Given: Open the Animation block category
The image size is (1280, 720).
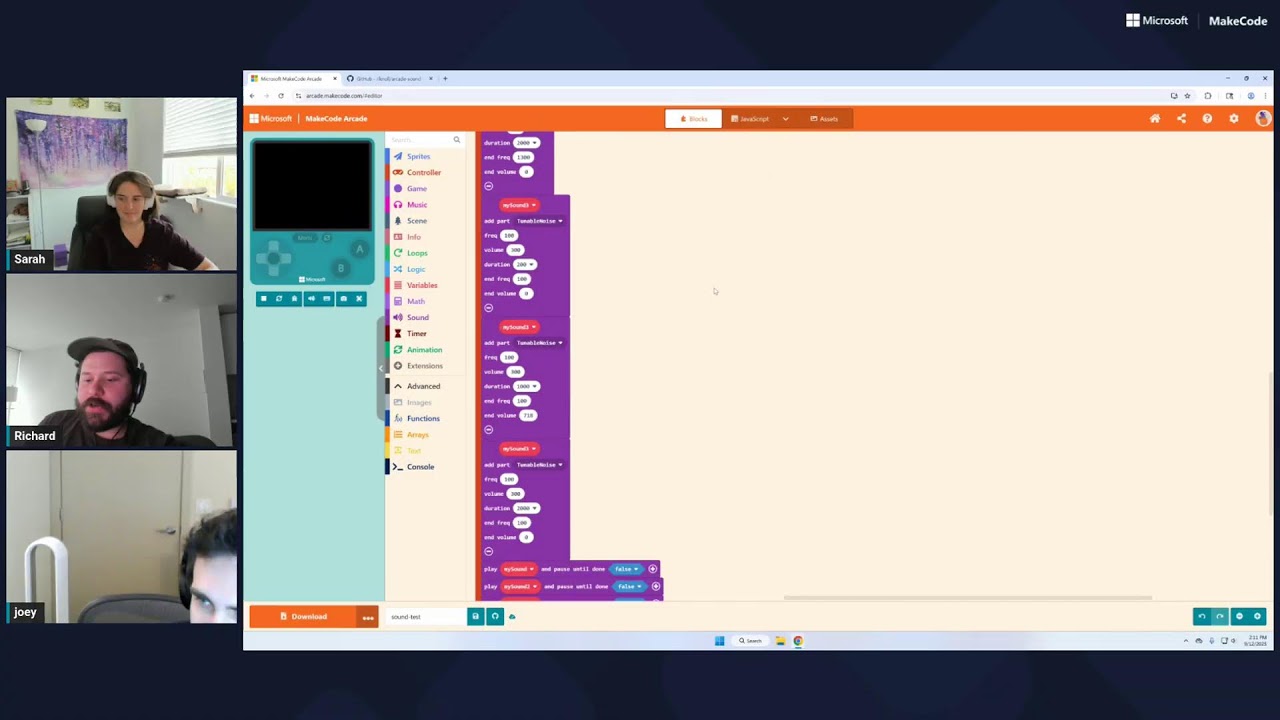Looking at the screenshot, I should point(424,349).
